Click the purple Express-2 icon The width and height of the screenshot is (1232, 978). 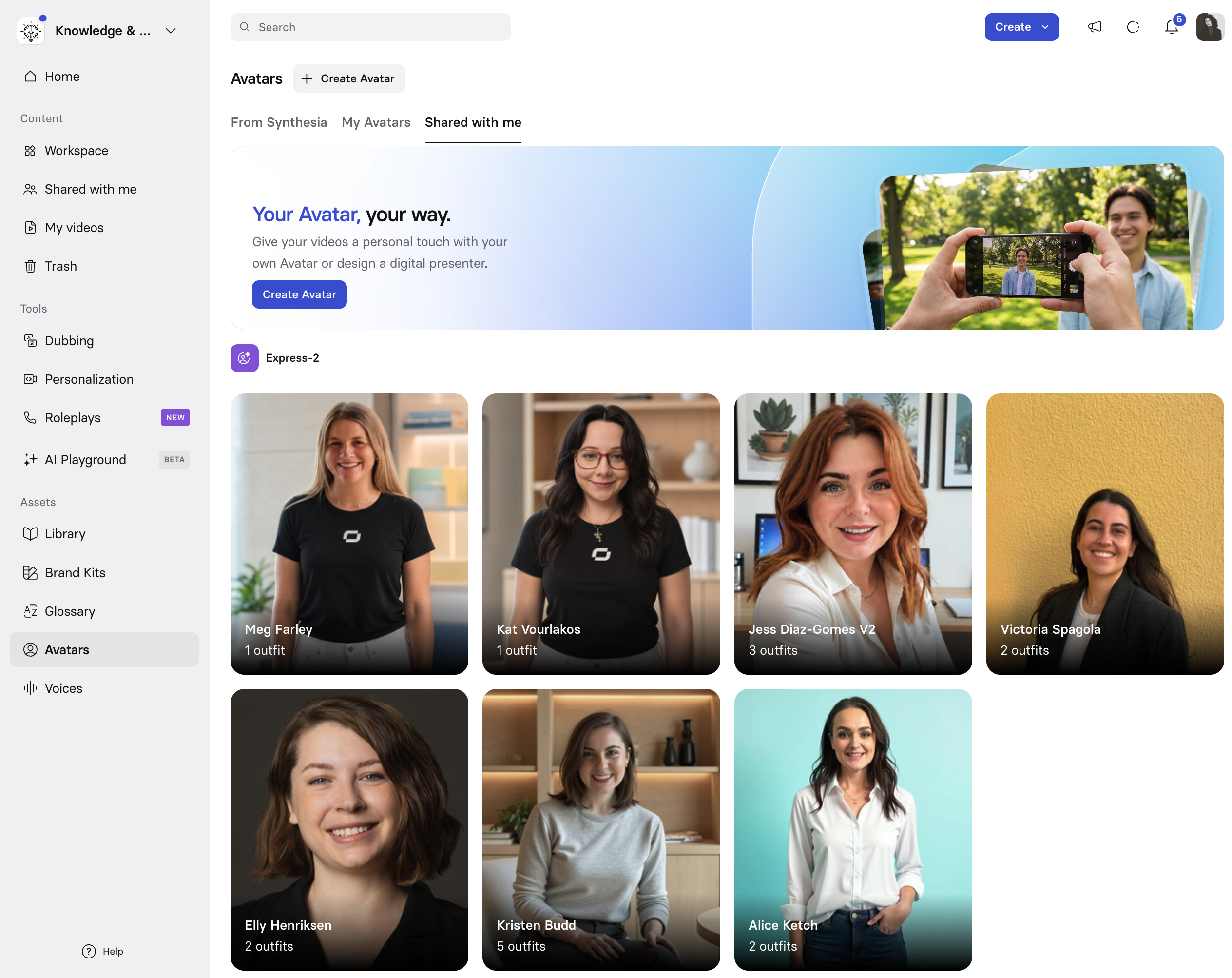(245, 358)
